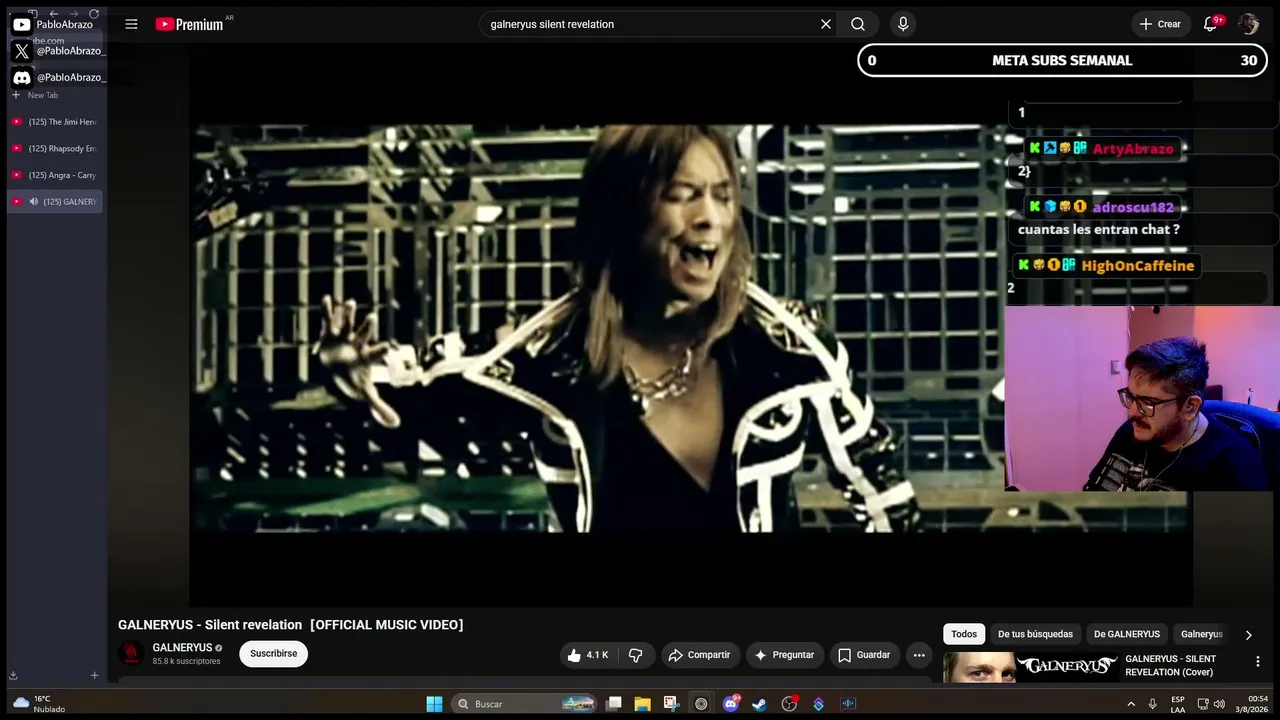Show hidden system tray icons
1280x720 pixels.
click(x=1131, y=704)
